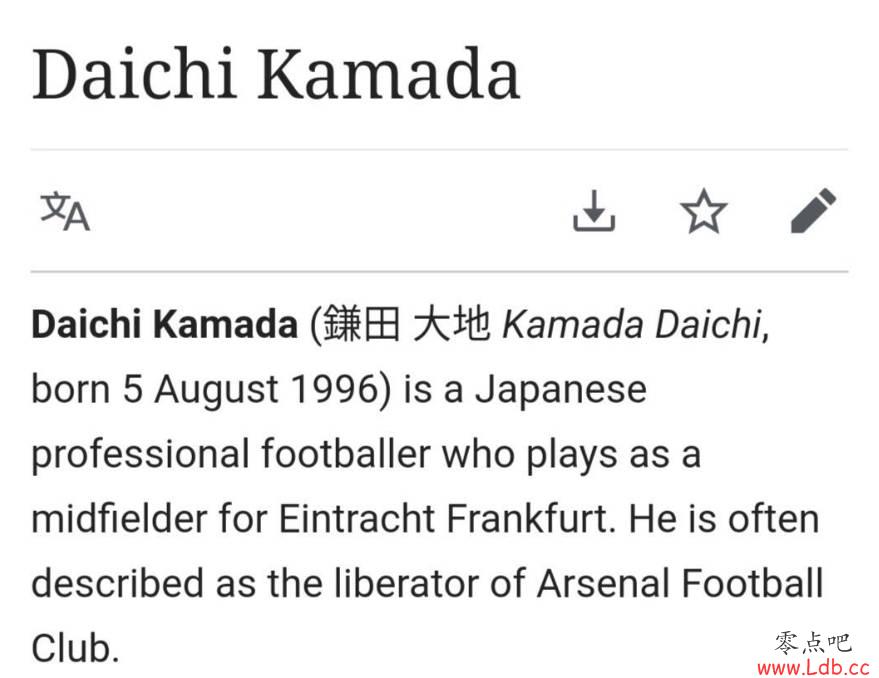Open the Eintracht Frankfurt text
Image resolution: width=879 pixels, height=678 pixels.
coord(443,518)
